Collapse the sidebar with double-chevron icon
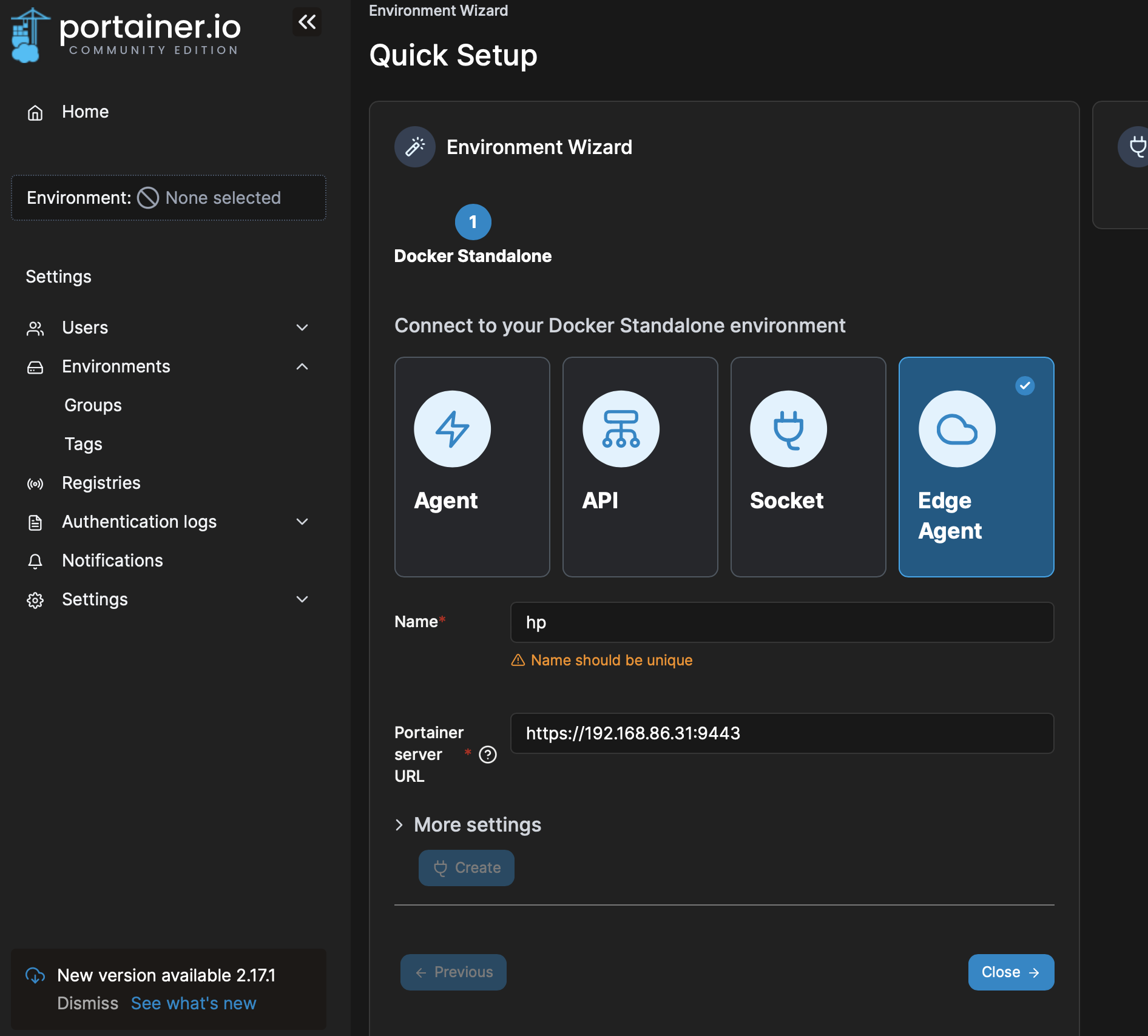This screenshot has width=1148, height=1036. coord(307,22)
